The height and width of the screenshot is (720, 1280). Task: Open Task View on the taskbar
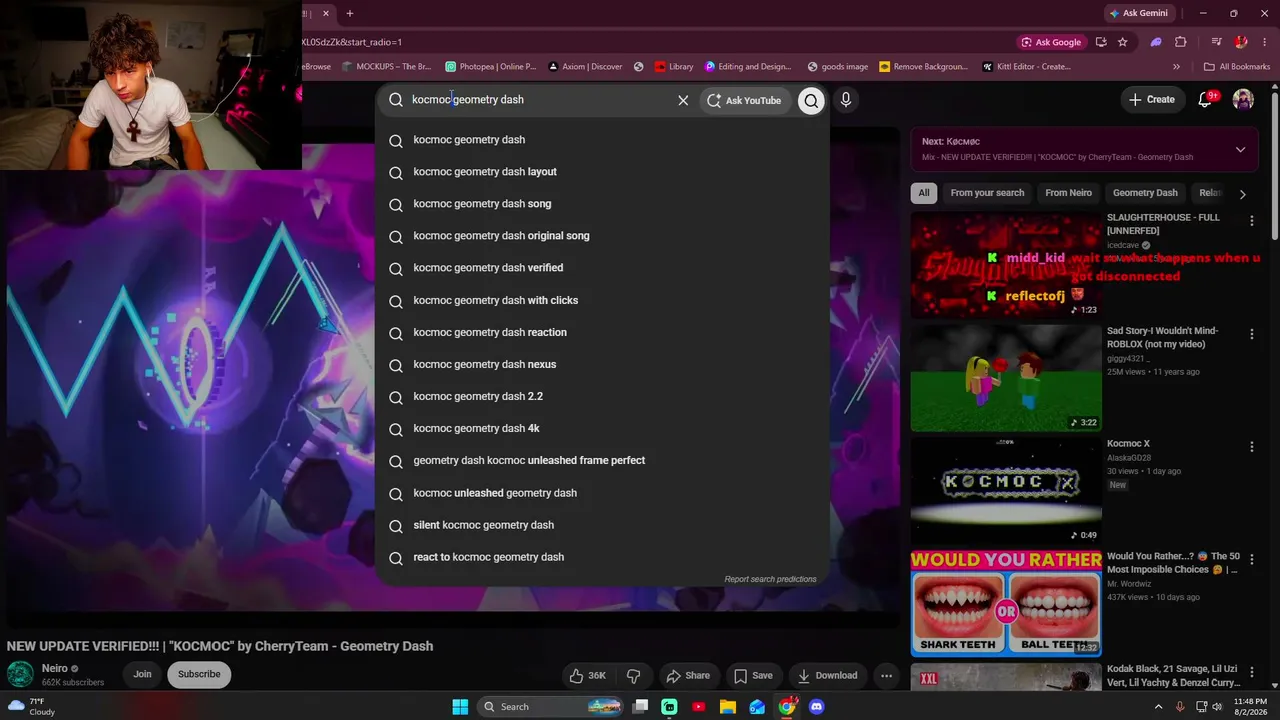641,707
